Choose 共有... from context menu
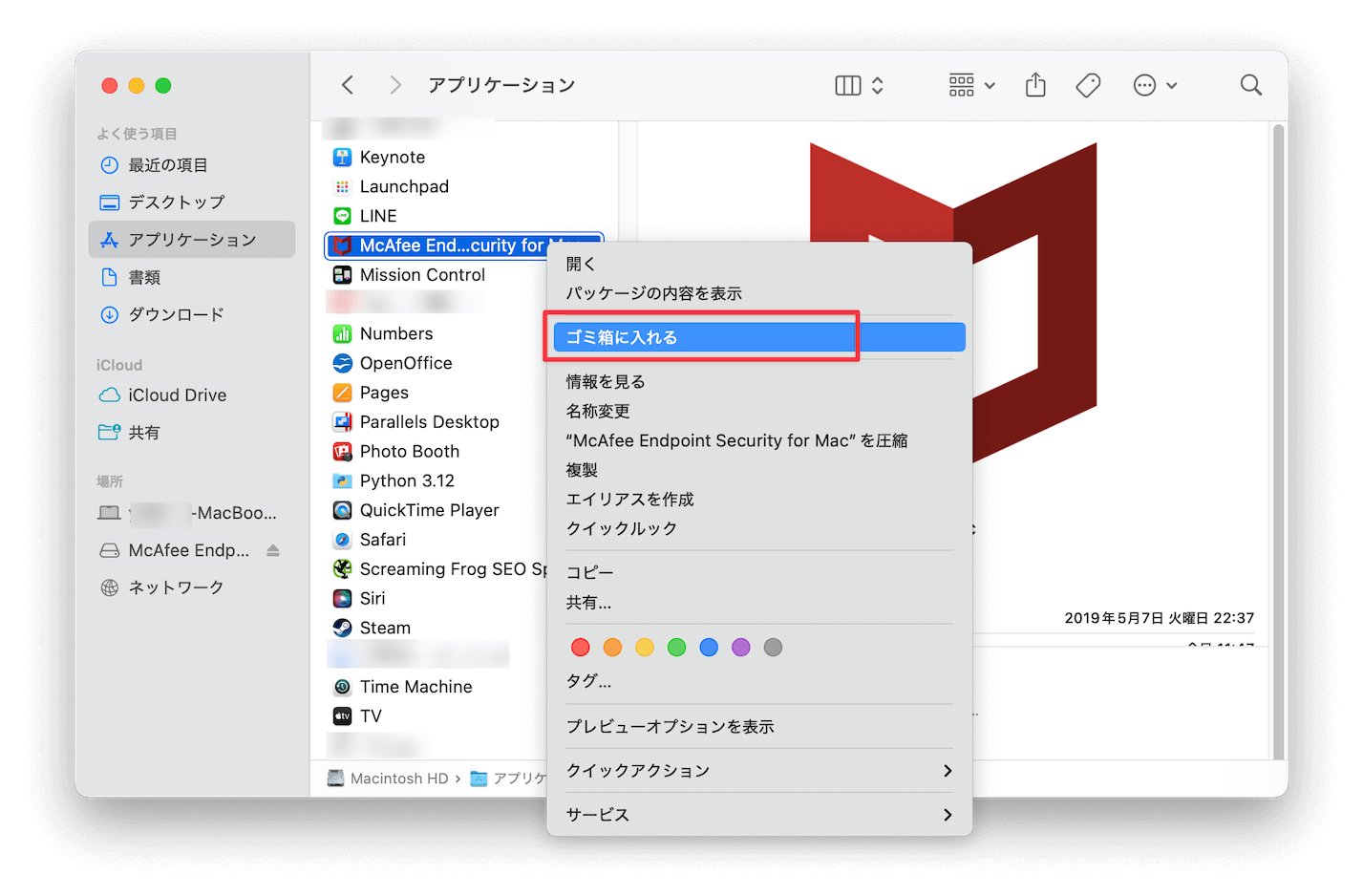Image resolution: width=1363 pixels, height=896 pixels. (759, 603)
